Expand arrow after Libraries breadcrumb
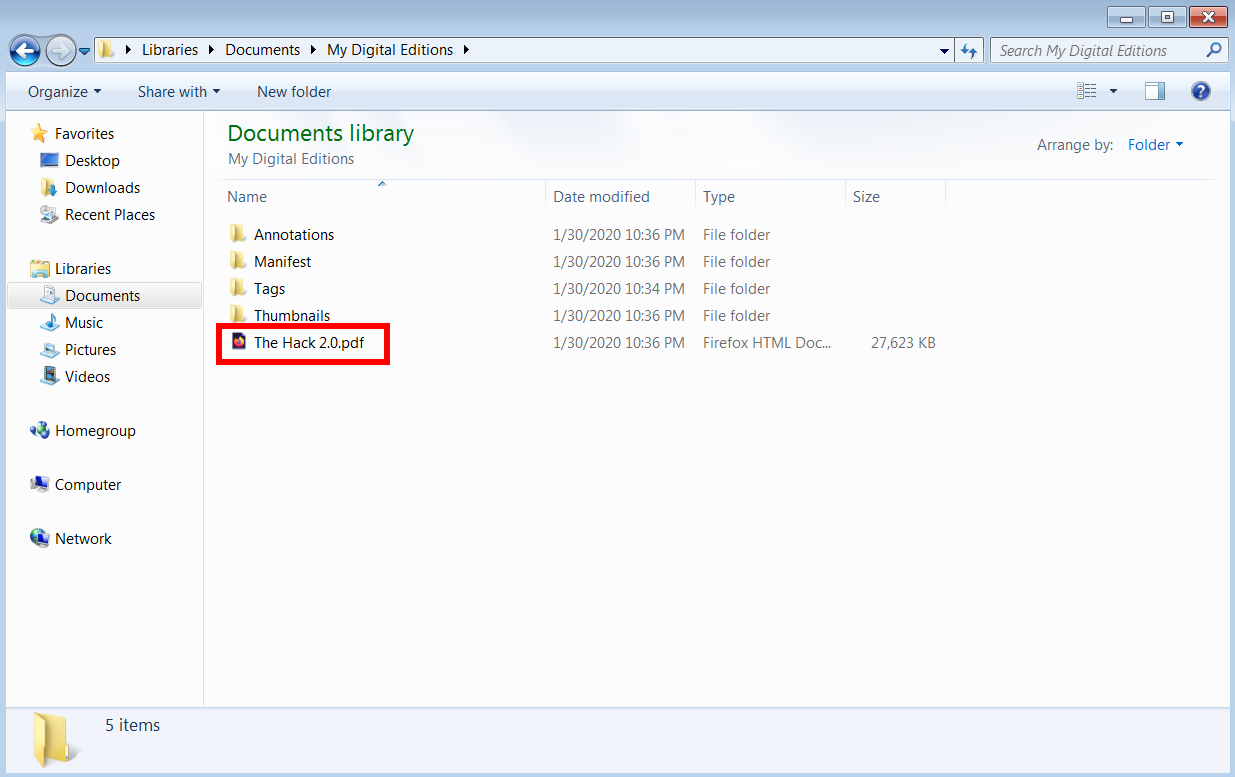Viewport: 1235px width, 777px height. coord(211,50)
